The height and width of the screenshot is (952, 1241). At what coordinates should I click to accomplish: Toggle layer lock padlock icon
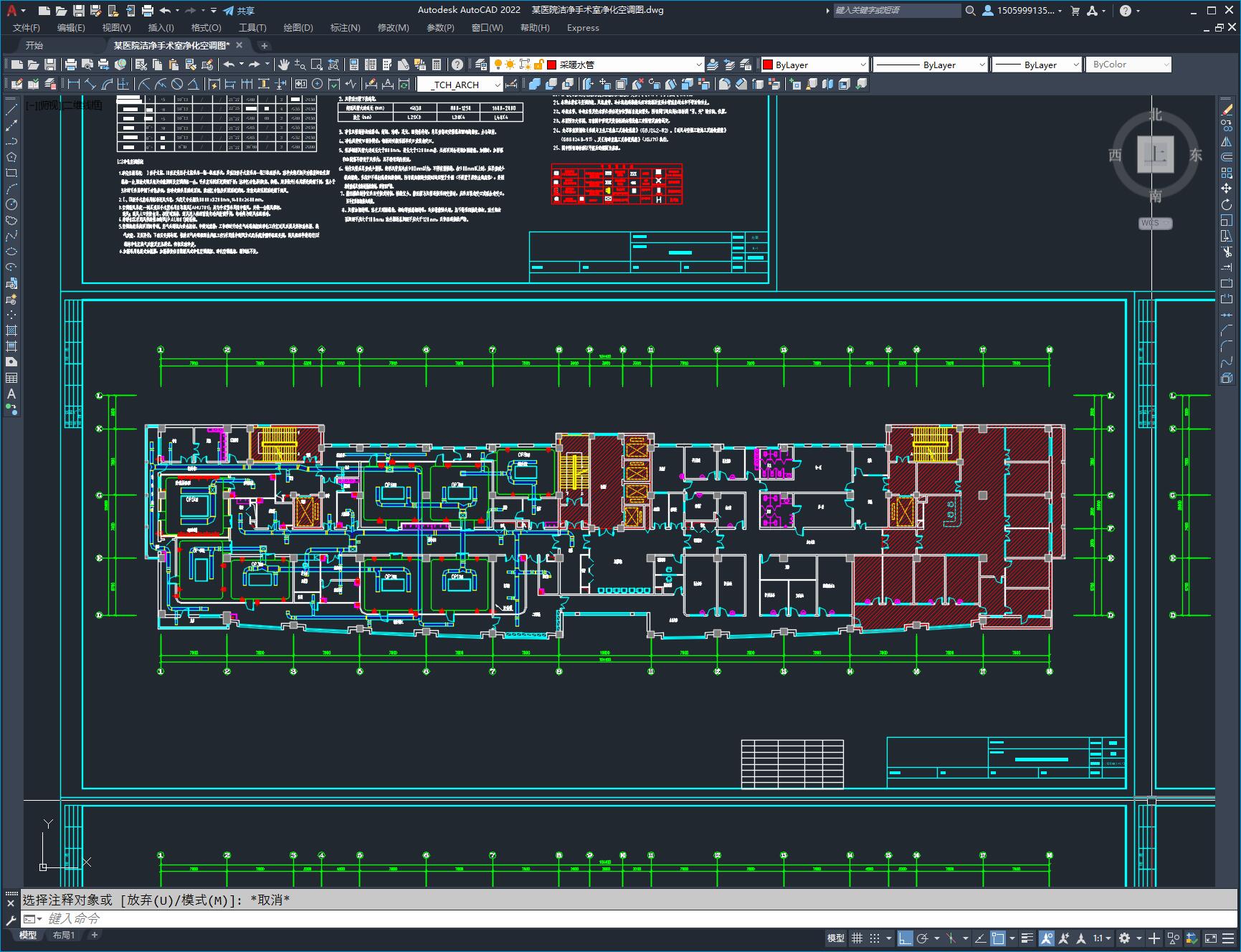pyautogui.click(x=538, y=65)
